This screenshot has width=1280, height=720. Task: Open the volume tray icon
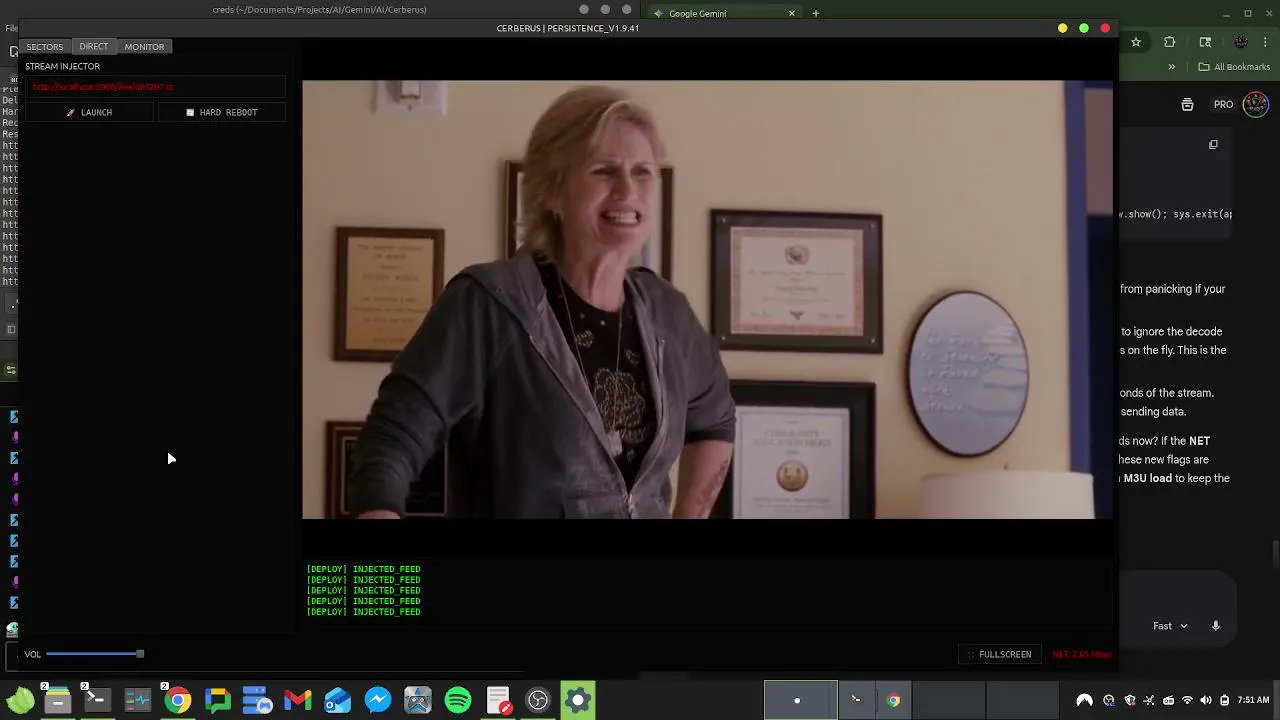[x=1206, y=700]
